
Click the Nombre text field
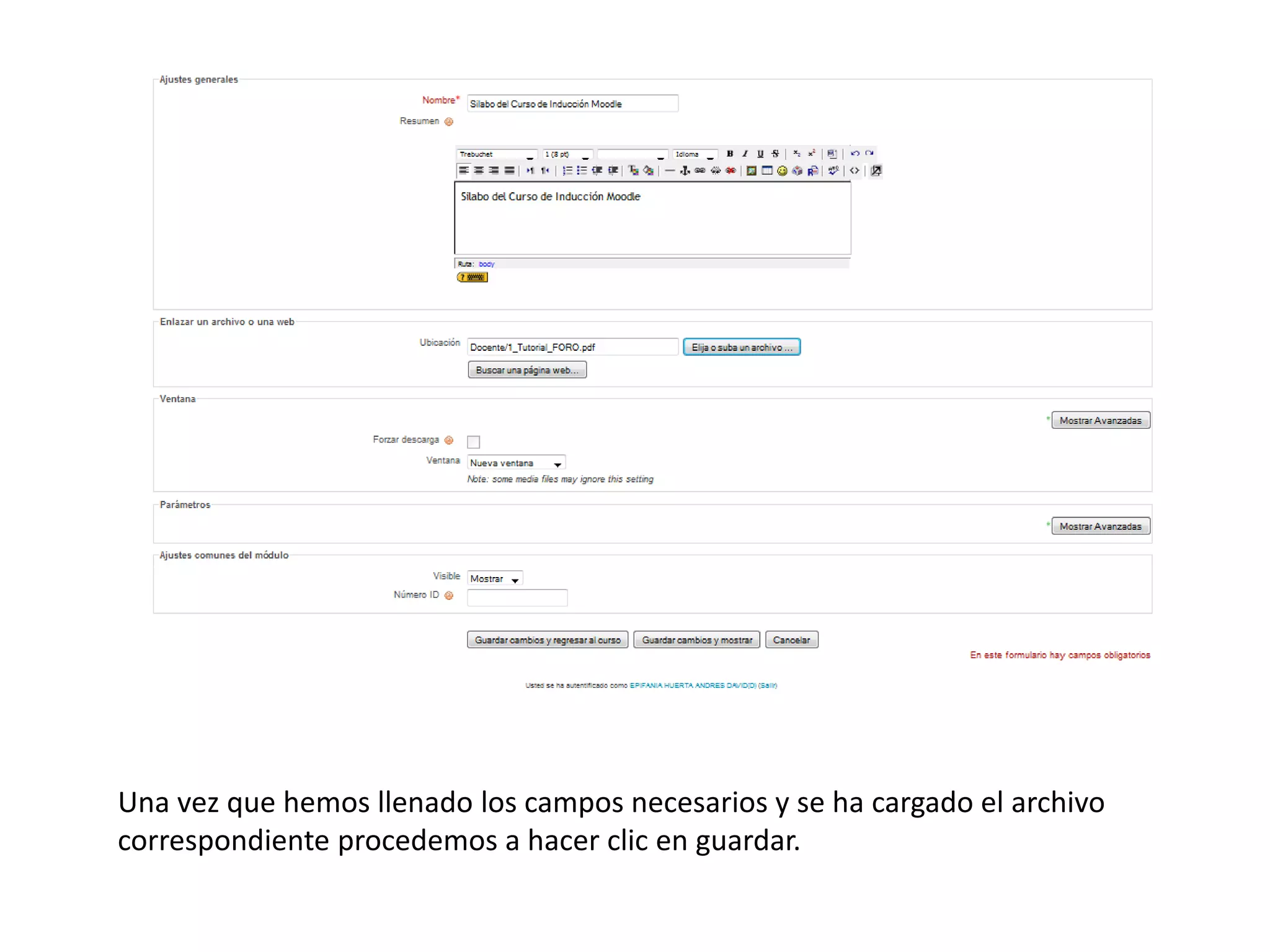(572, 104)
